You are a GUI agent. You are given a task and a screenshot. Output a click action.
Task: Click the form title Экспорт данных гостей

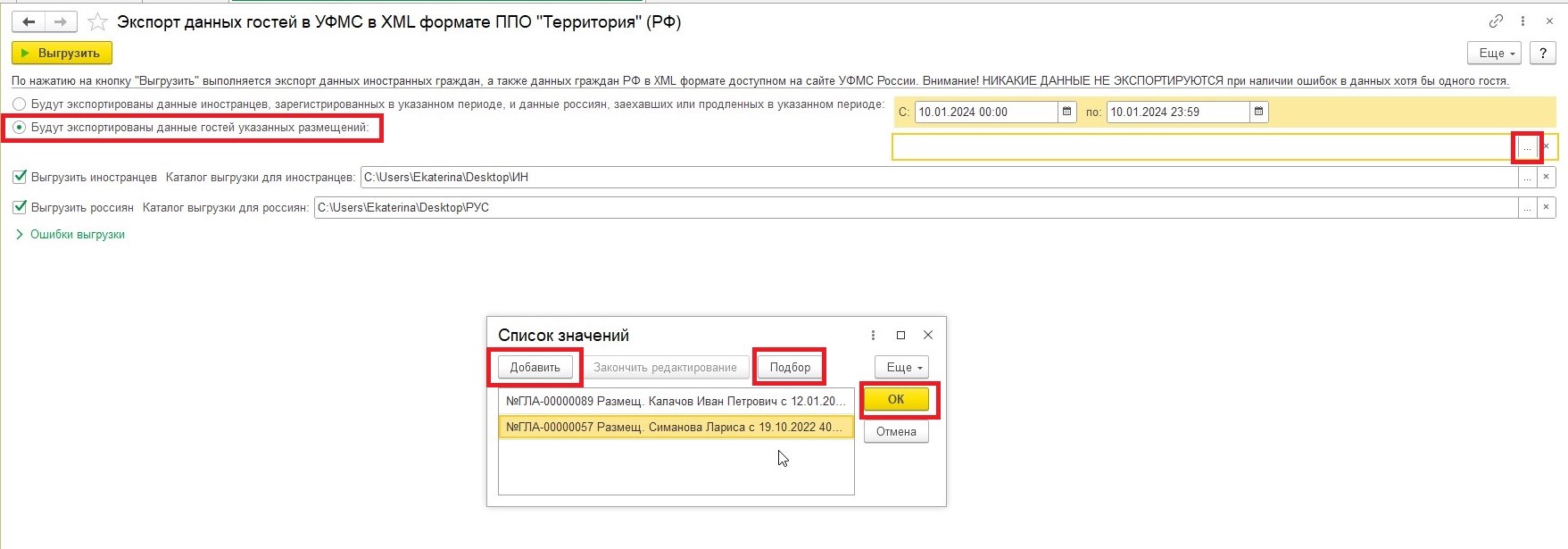click(399, 22)
